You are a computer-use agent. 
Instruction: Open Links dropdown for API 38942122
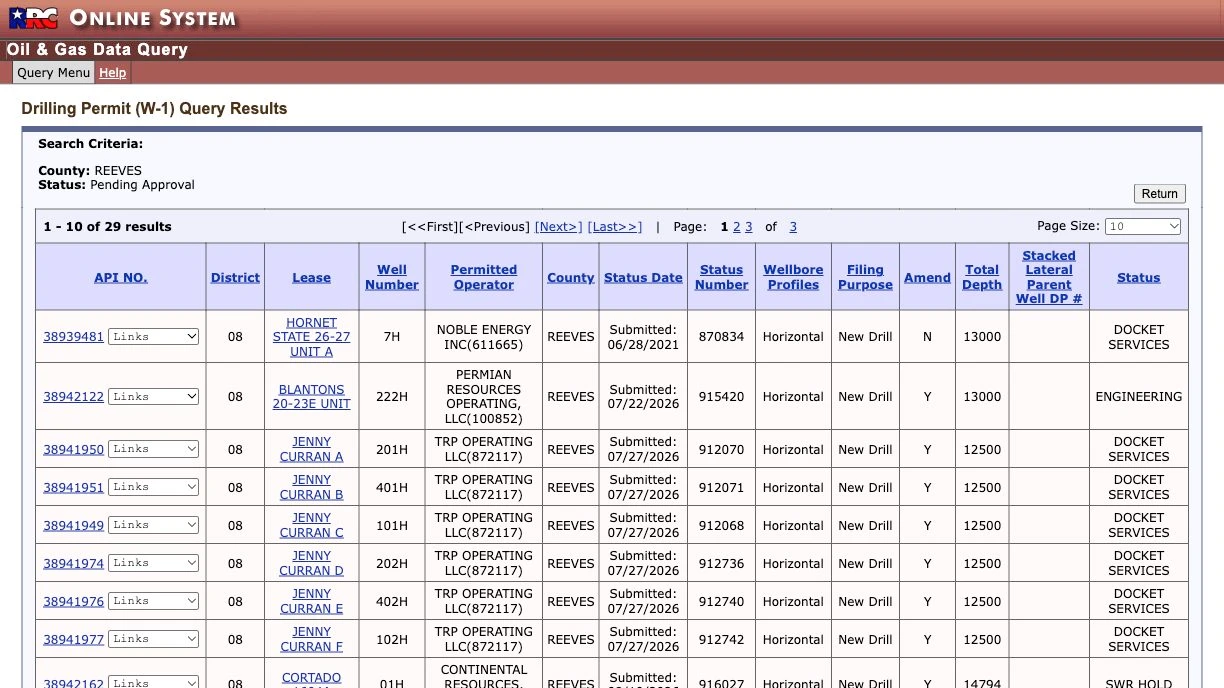click(154, 397)
